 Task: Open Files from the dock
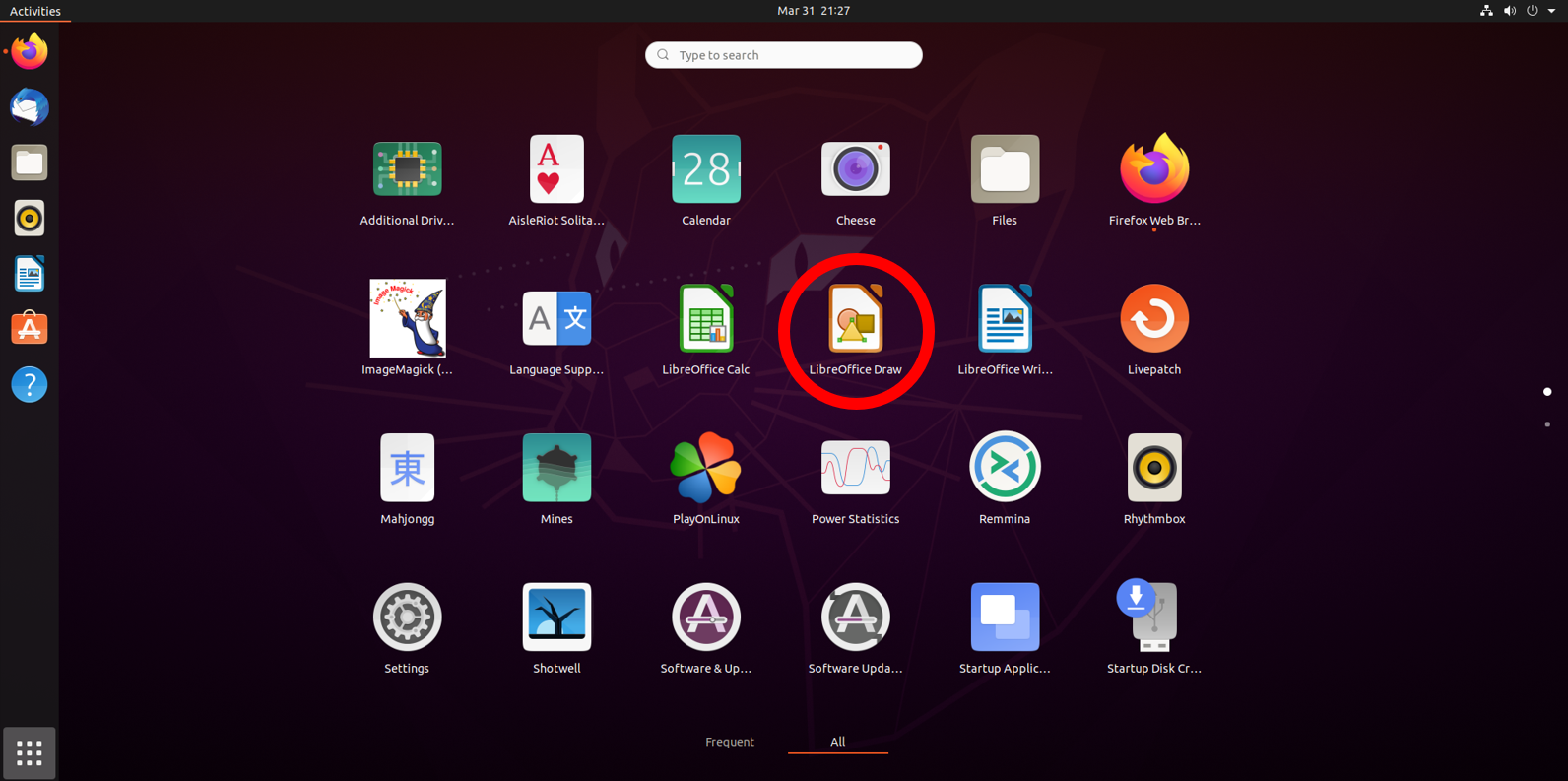click(30, 163)
